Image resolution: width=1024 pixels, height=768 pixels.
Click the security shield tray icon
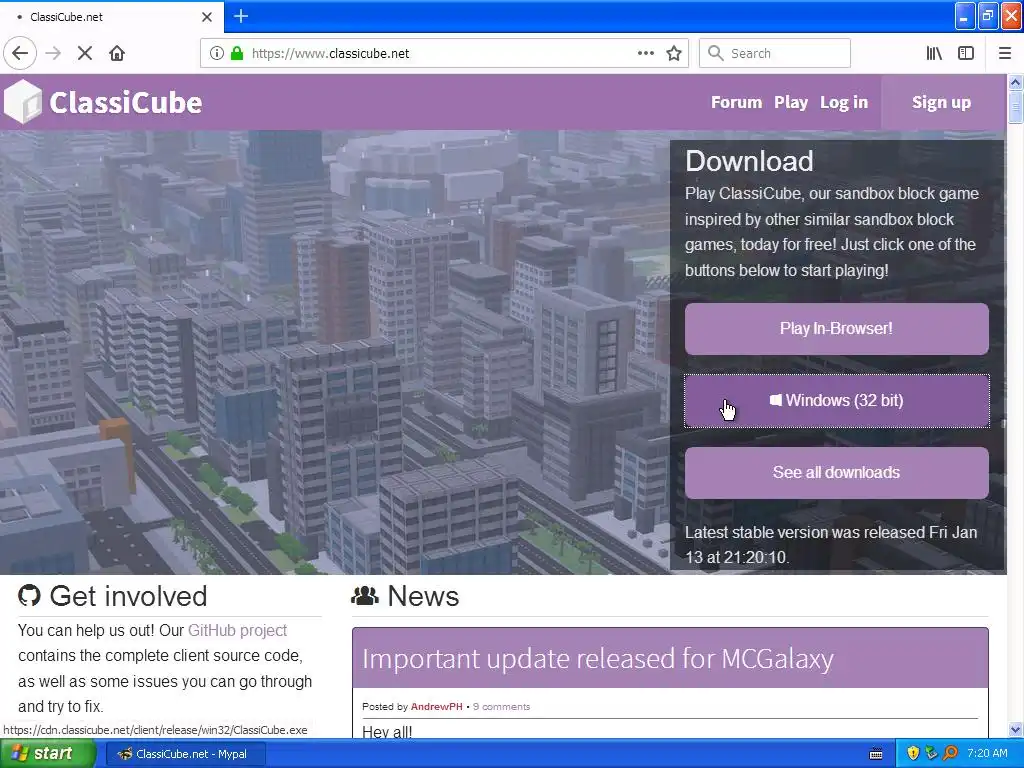913,754
